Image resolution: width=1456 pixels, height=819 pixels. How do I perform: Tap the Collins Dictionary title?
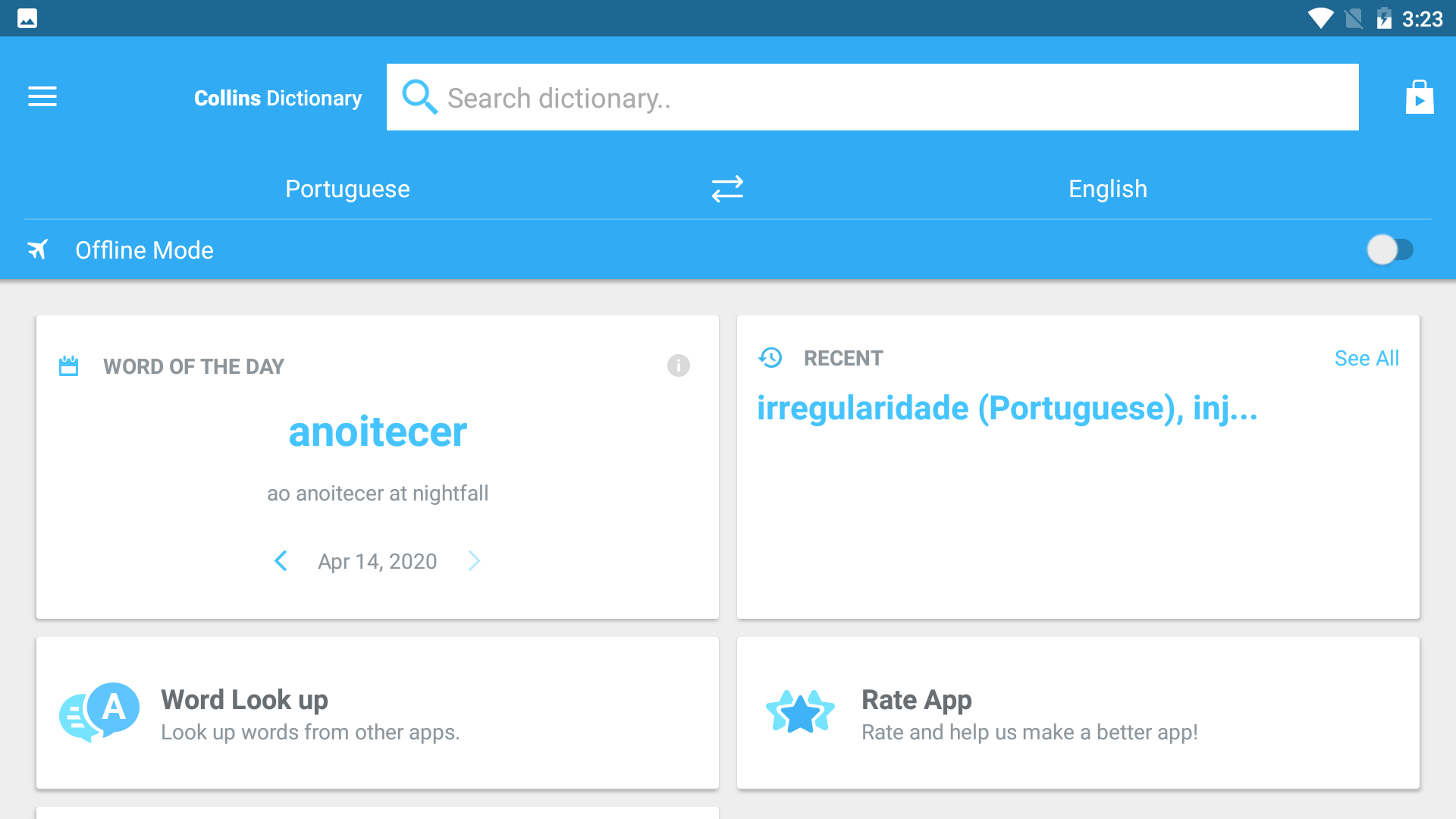pyautogui.click(x=278, y=98)
